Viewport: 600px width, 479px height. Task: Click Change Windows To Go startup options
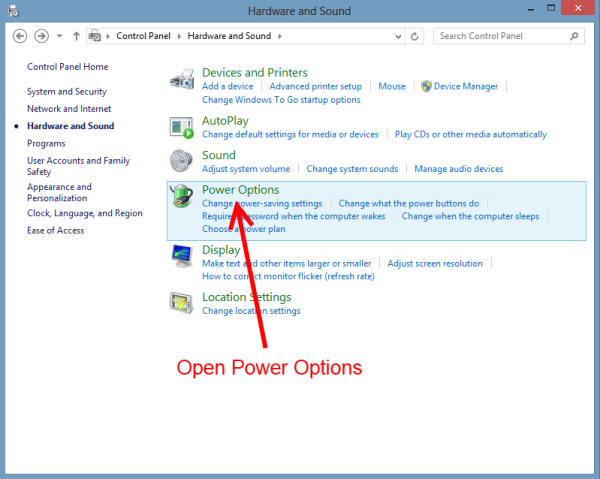click(x=281, y=100)
